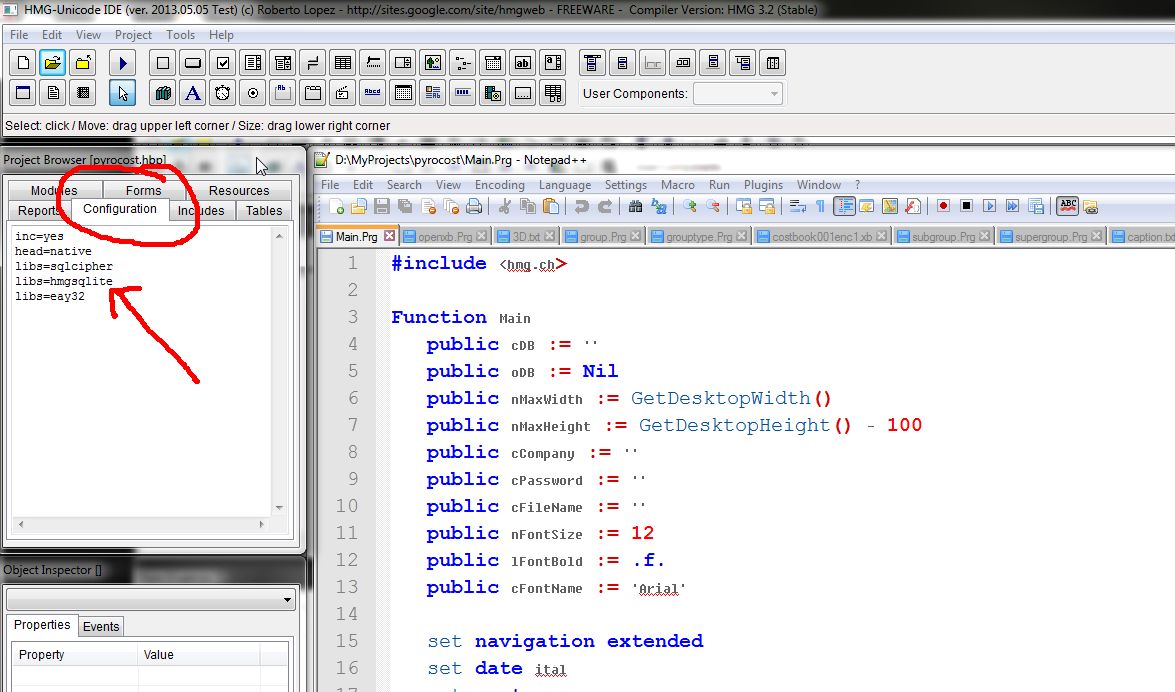
Task: Open the group.Prg file tab
Action: 602,237
